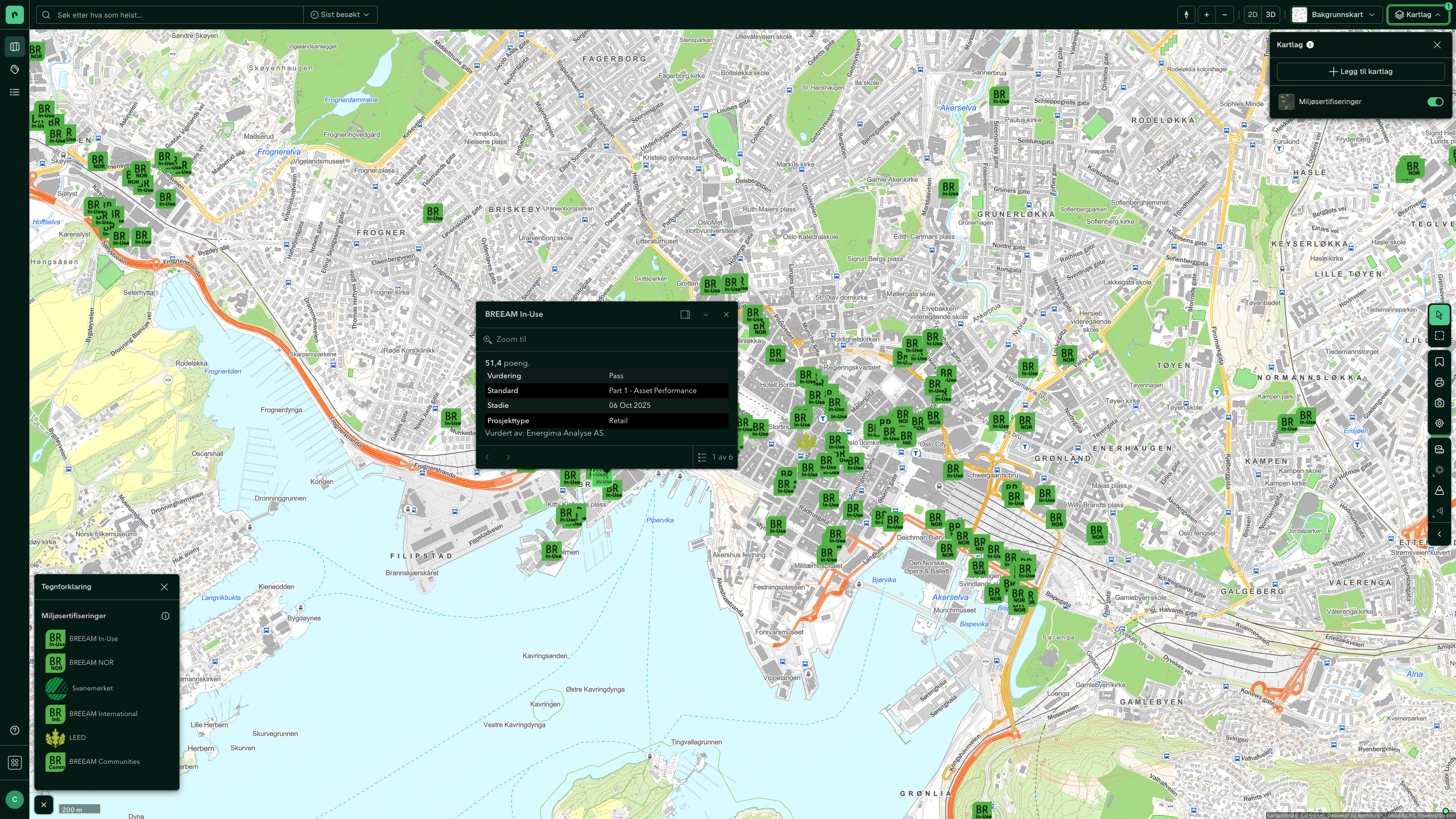The width and height of the screenshot is (1456, 819).
Task: Open the mountain elevation profile tool
Action: coord(1440,490)
